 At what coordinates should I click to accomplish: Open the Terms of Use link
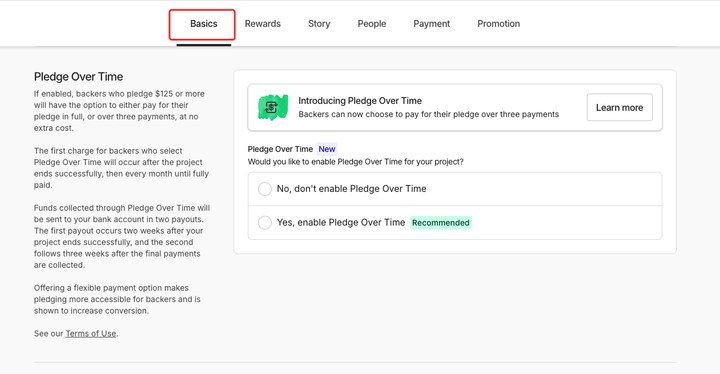point(90,334)
